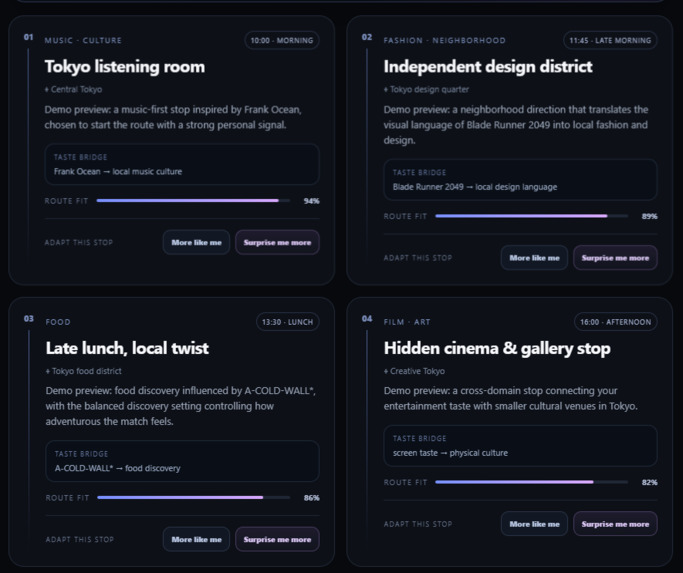This screenshot has width=683, height=573.
Task: Click the 82% route fit bar
Action: click(x=532, y=482)
